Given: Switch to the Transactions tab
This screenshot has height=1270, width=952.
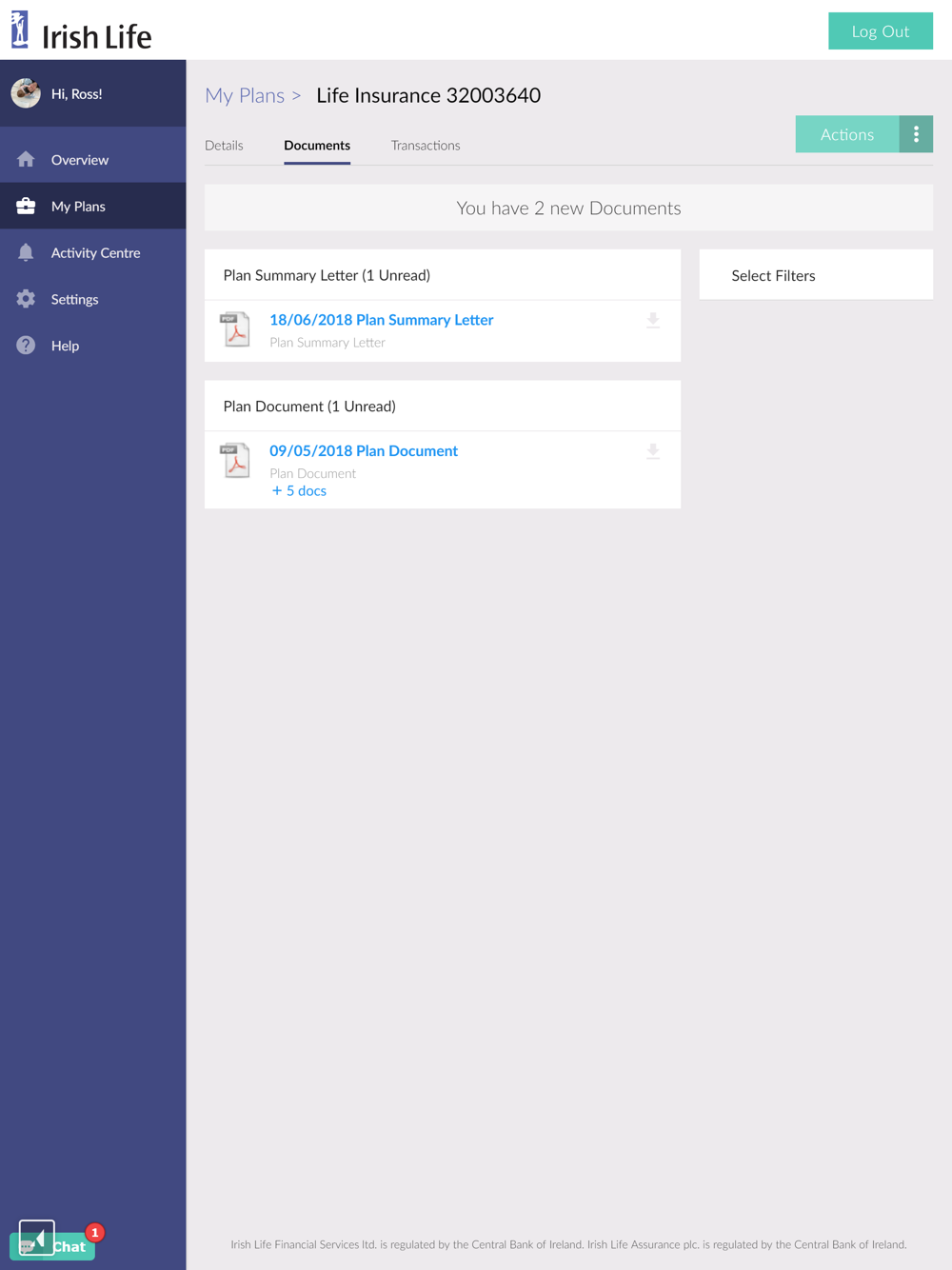Looking at the screenshot, I should click(x=426, y=146).
